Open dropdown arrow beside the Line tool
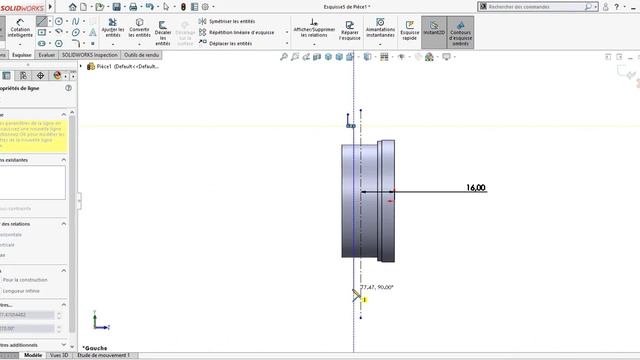 (x=50, y=21)
